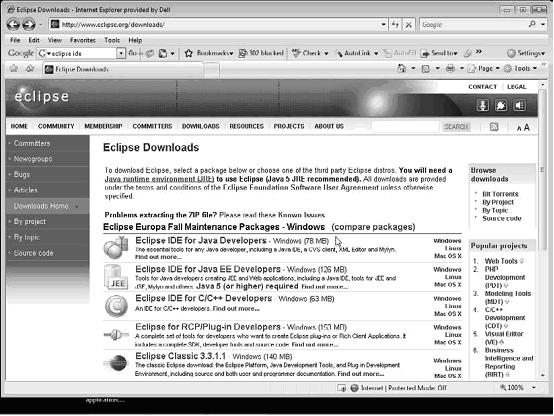Click the Add to Favorites icon
Screen dimensions: 554x416
point(30,68)
